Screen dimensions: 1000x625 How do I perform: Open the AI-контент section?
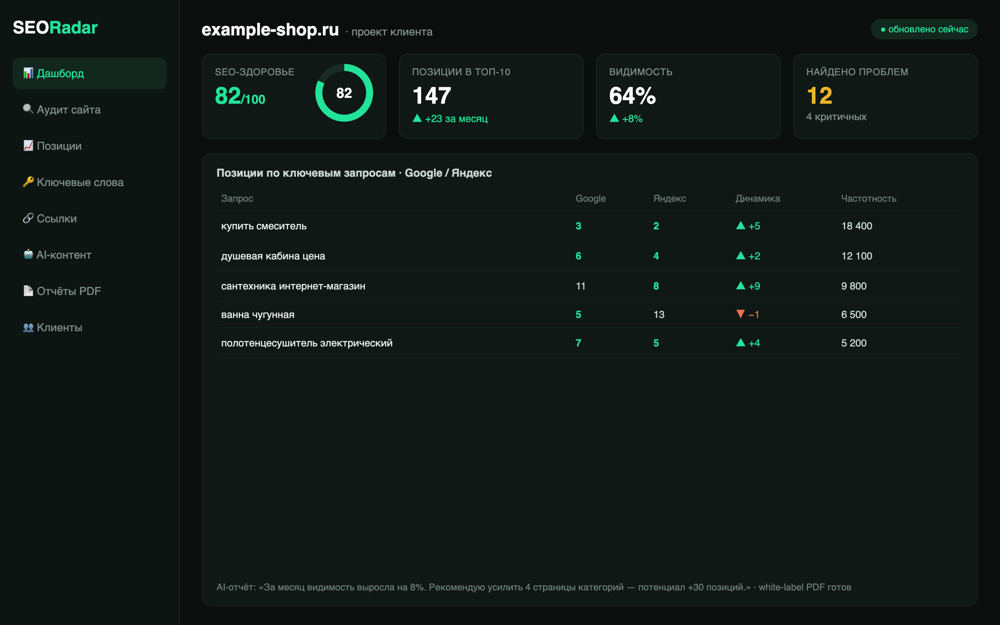(89, 255)
